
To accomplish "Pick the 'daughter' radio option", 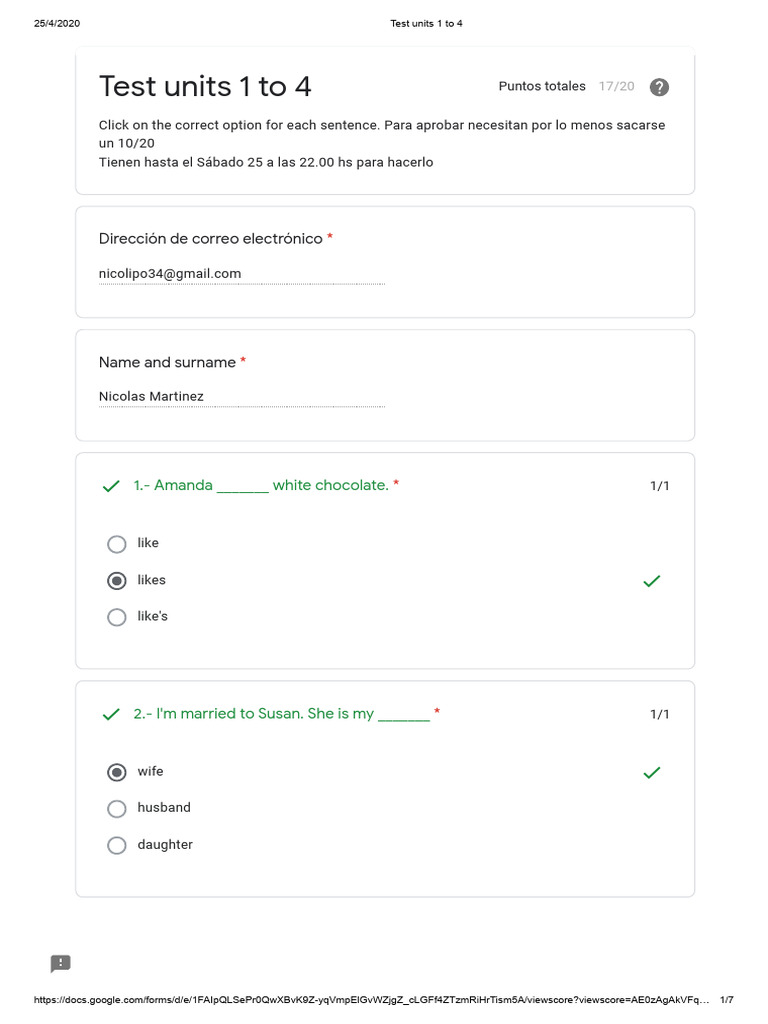I will [x=117, y=845].
